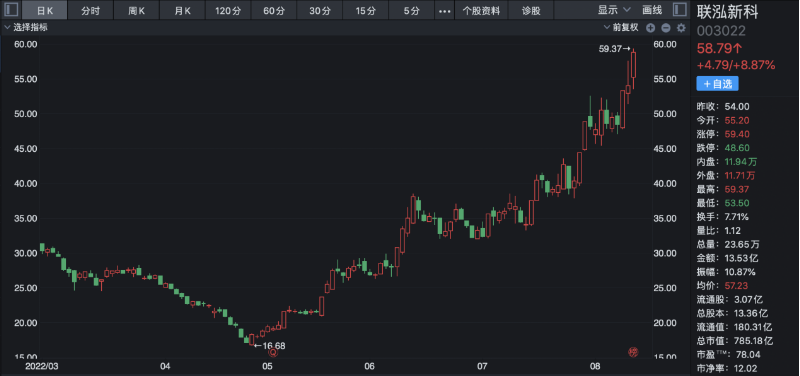Add stock with +自选 button

(x=717, y=84)
